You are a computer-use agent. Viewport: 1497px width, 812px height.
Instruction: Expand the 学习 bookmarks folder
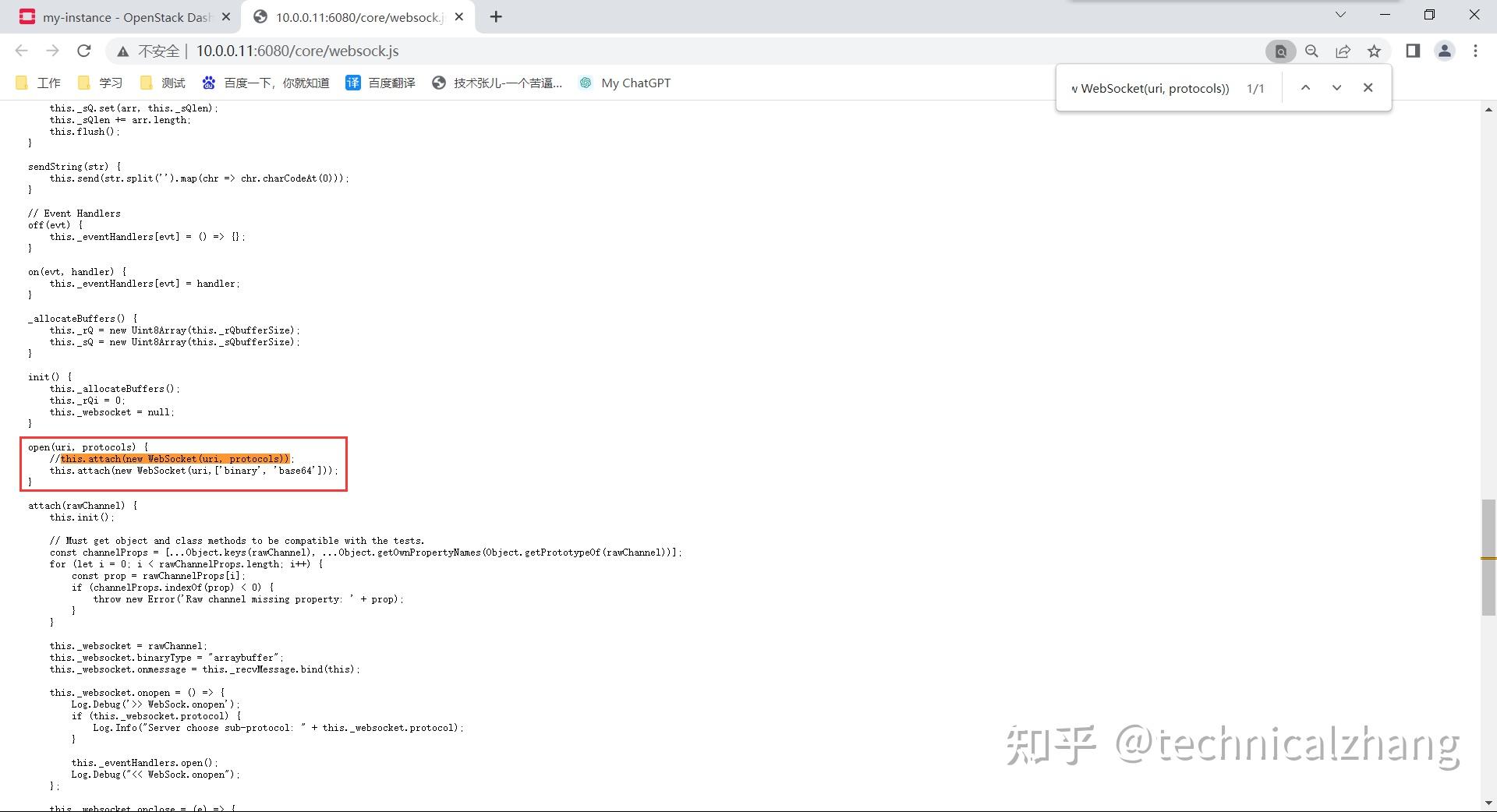tap(100, 83)
